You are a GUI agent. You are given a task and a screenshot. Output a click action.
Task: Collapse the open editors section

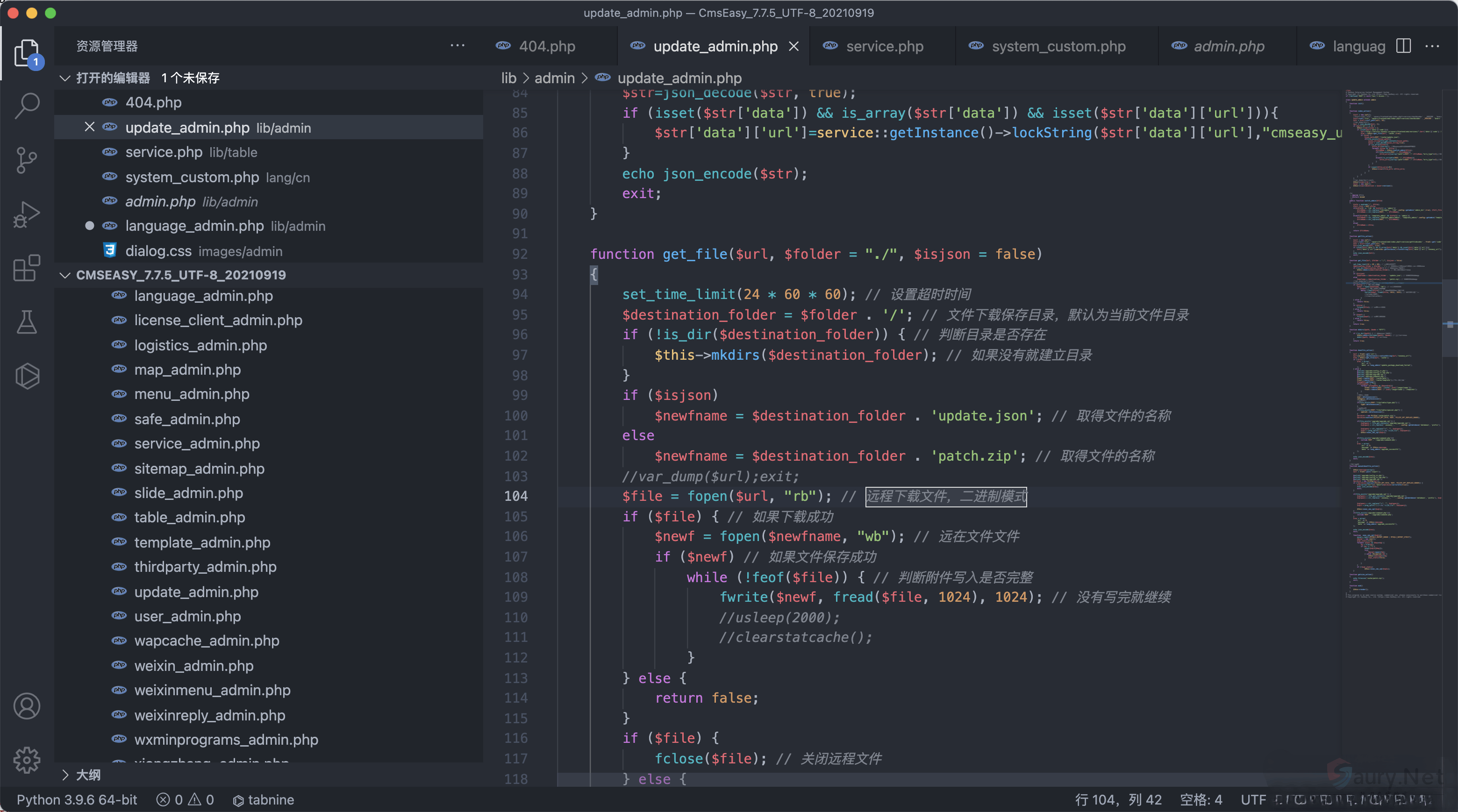click(65, 78)
